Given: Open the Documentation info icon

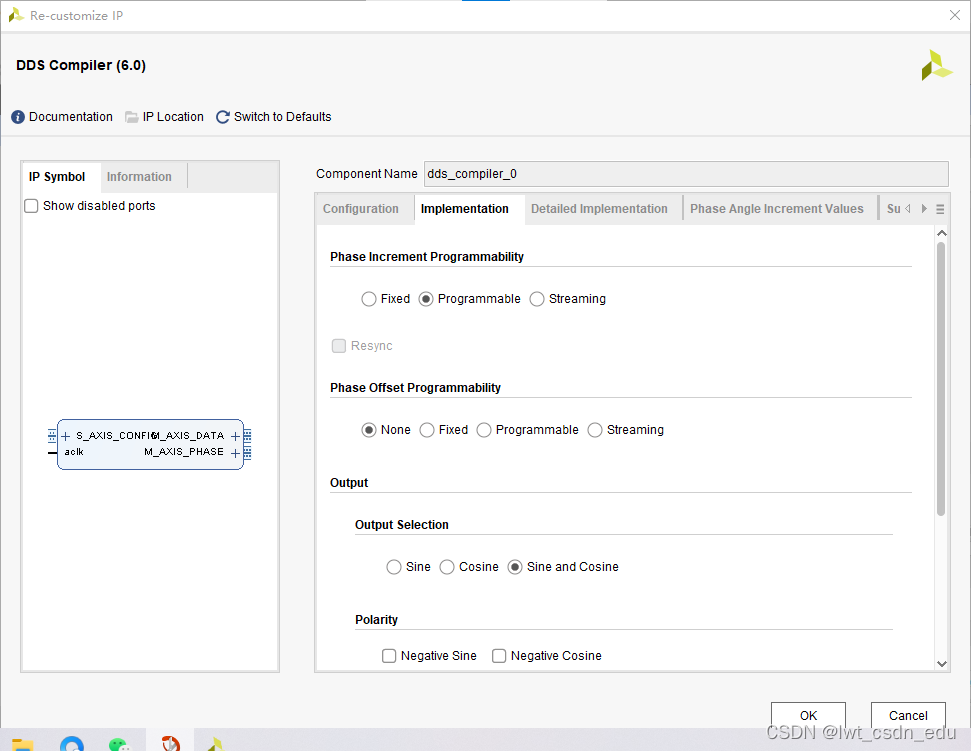Looking at the screenshot, I should [18, 117].
